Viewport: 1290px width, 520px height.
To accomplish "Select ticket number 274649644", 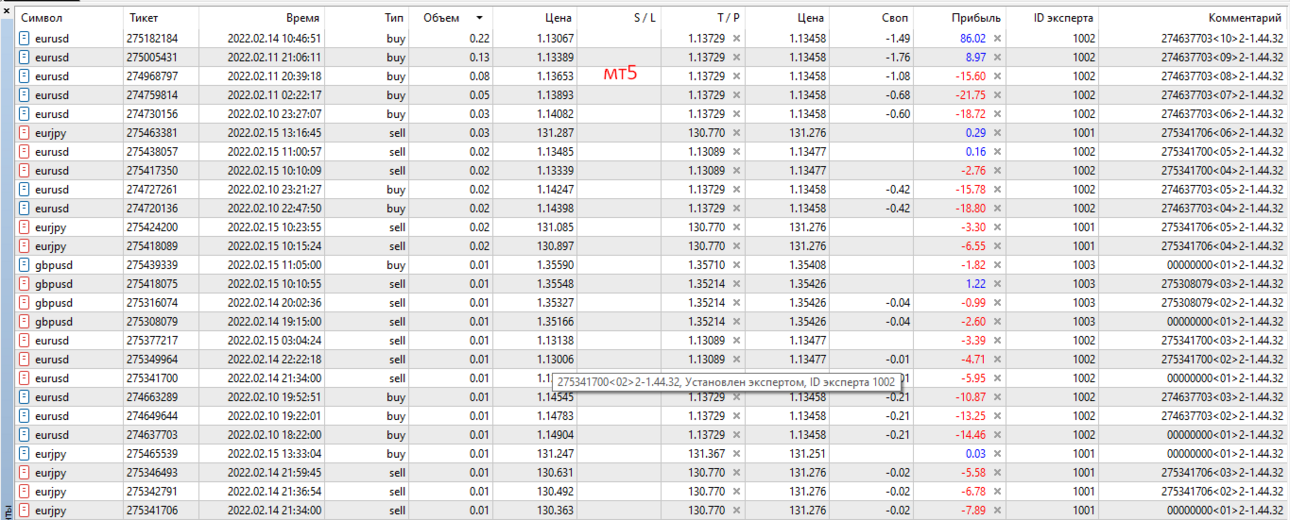I will tap(152, 416).
